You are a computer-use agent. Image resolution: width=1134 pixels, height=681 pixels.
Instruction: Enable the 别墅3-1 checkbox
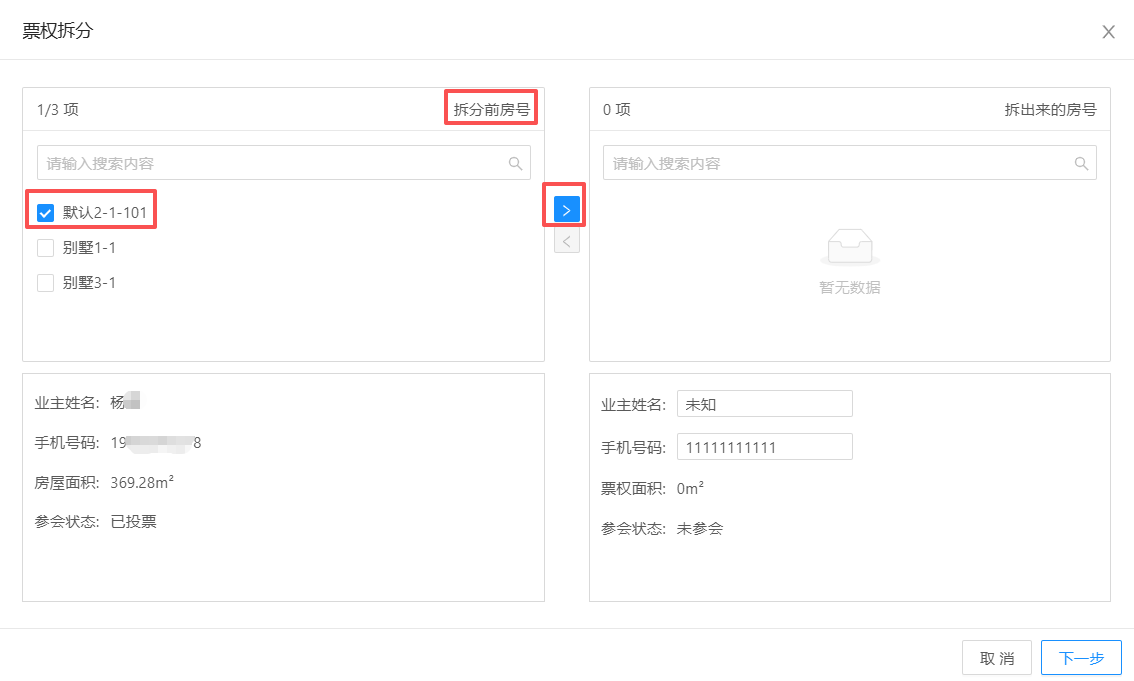point(45,283)
